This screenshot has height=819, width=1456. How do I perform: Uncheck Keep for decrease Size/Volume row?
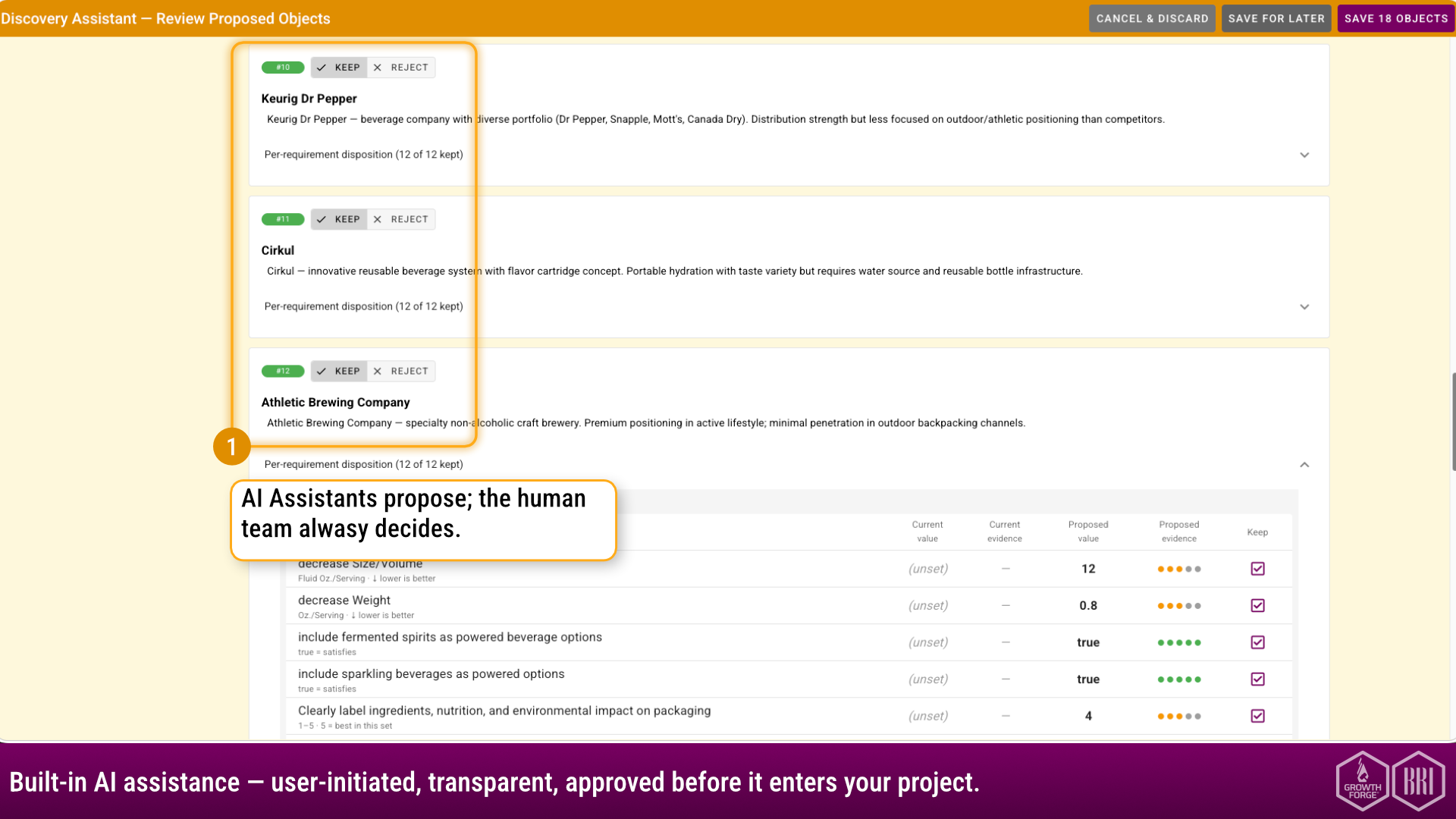coord(1257,569)
